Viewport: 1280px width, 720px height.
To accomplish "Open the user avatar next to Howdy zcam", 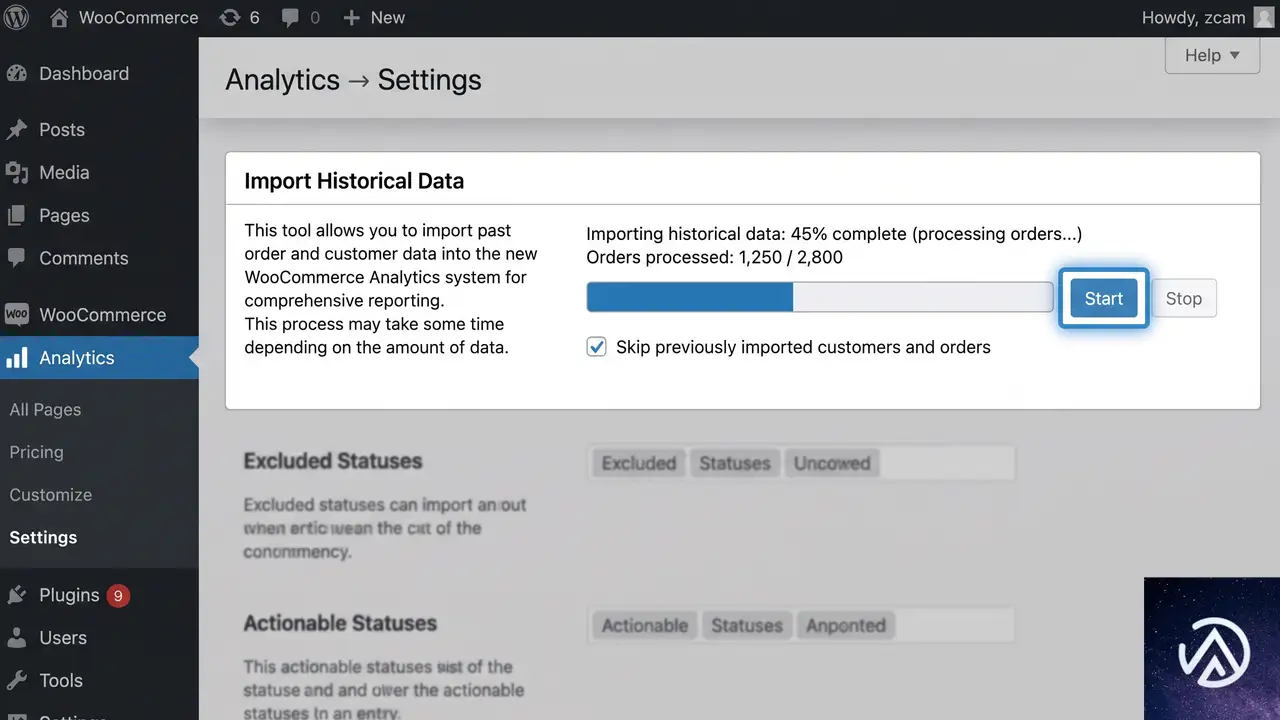I will (x=1264, y=17).
